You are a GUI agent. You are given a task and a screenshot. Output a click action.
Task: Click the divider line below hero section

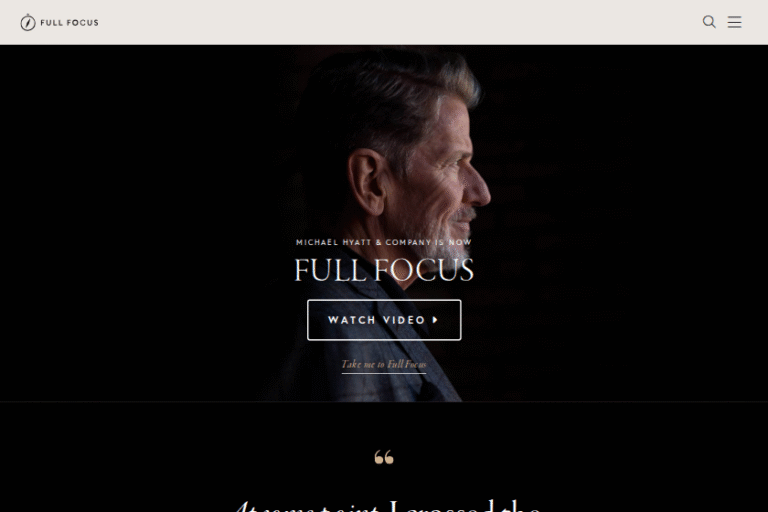384,402
